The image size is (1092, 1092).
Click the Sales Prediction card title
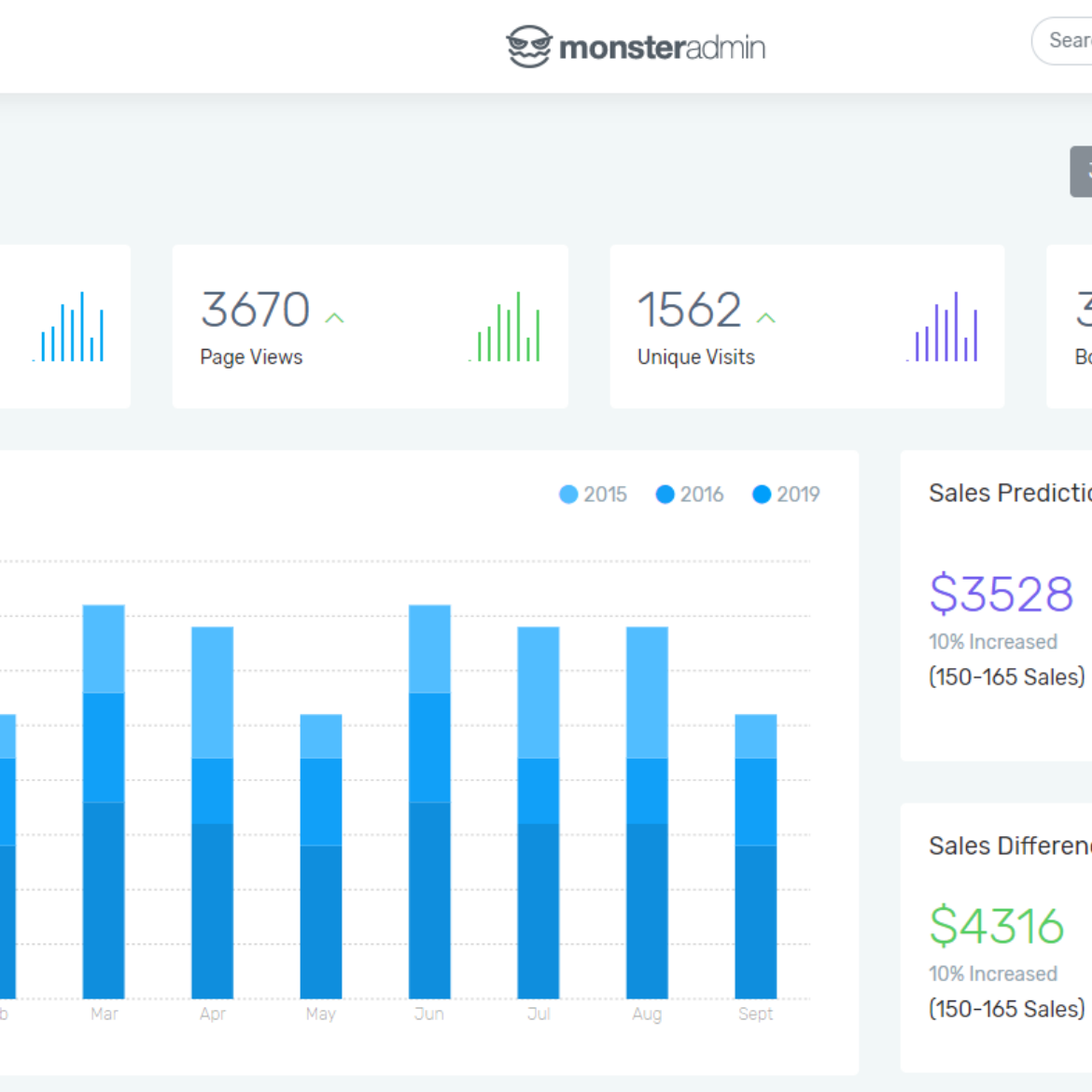pos(1011,493)
